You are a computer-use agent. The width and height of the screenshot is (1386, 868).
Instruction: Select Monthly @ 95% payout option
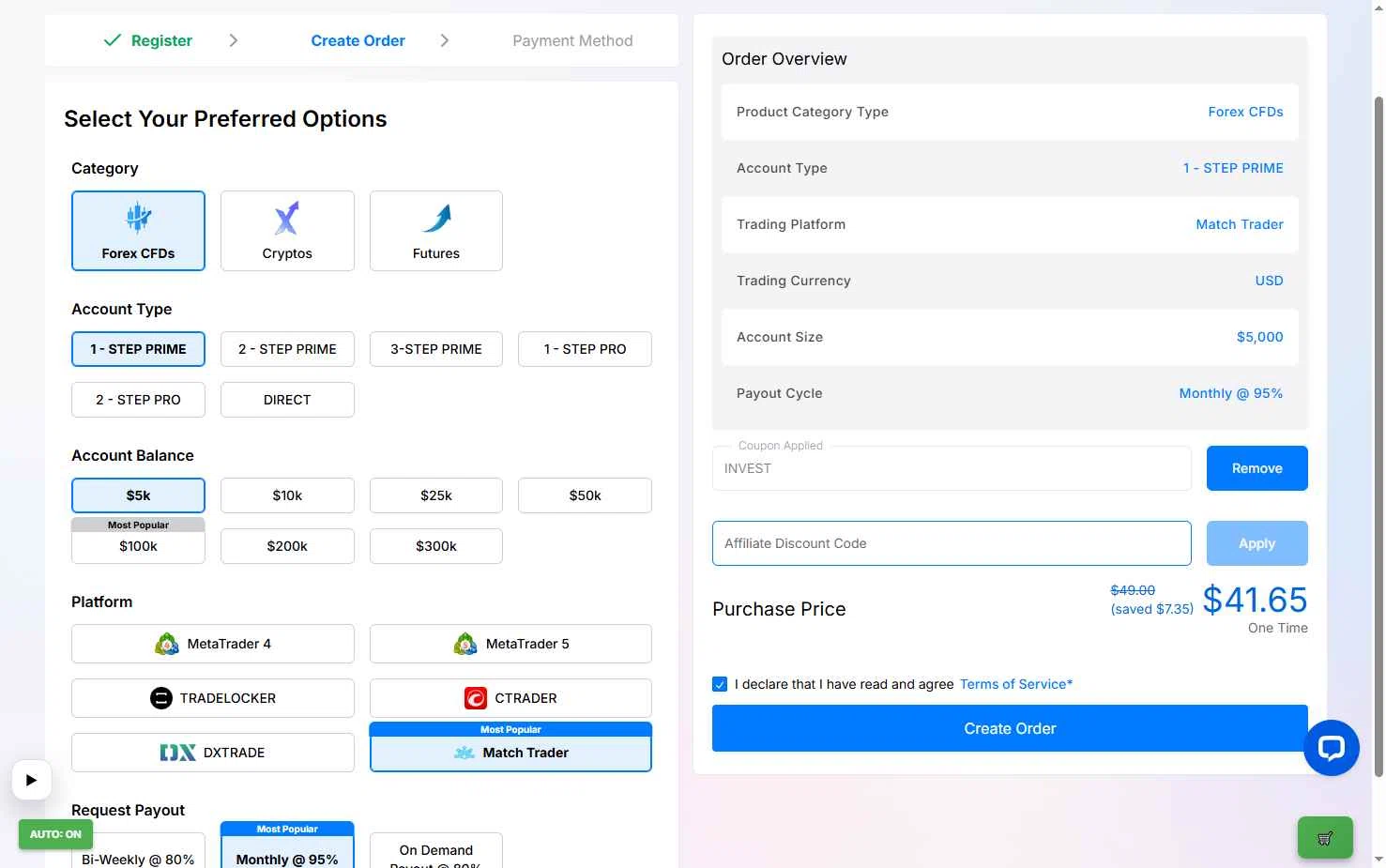coord(287,845)
